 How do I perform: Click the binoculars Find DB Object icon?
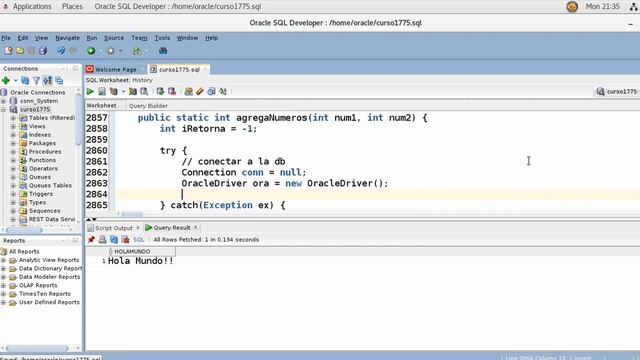pyautogui.click(x=163, y=51)
